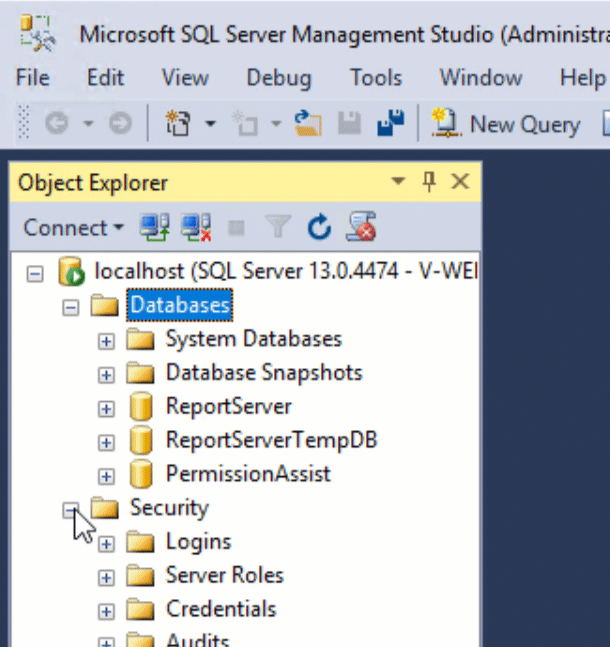
Task: Open the Object Explorer window position dropdown
Action: coord(398,181)
